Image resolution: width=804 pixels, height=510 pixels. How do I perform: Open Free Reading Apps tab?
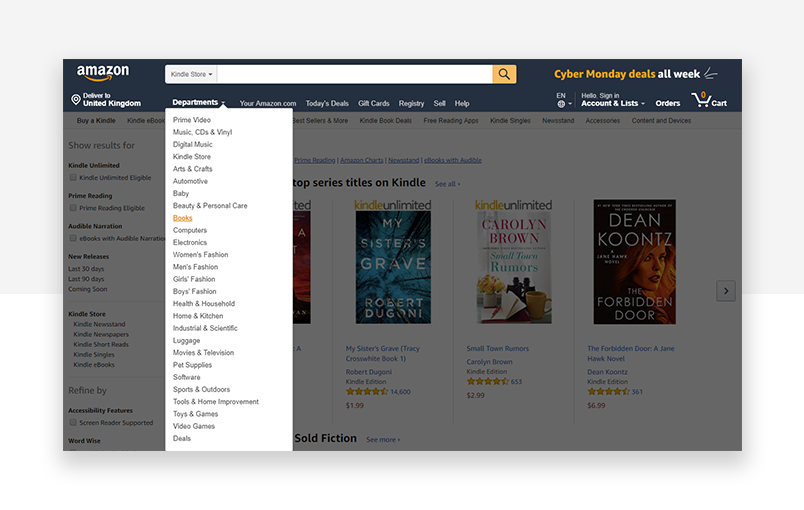[451, 120]
